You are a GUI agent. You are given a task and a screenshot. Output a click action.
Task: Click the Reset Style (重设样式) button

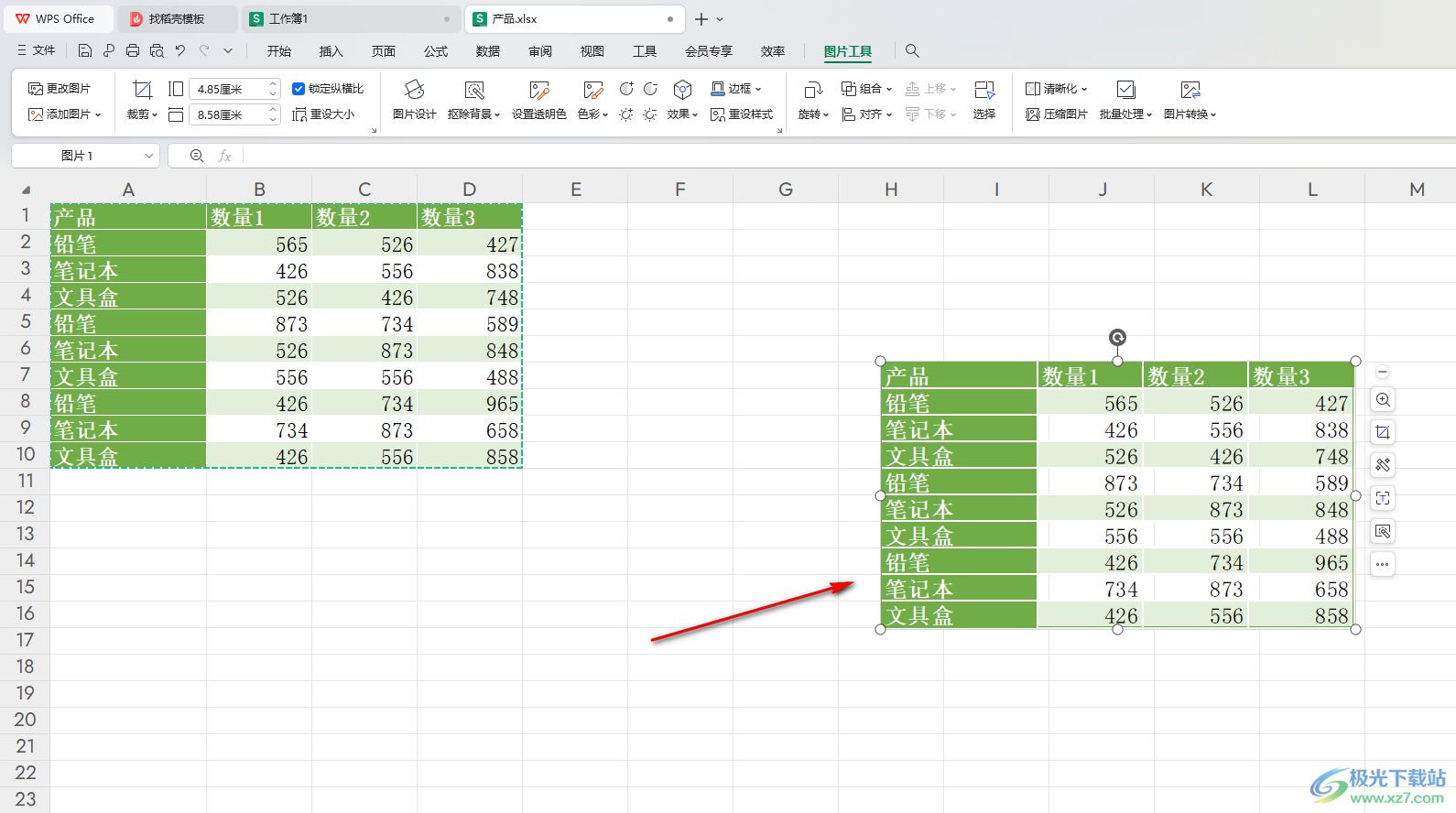[x=742, y=114]
